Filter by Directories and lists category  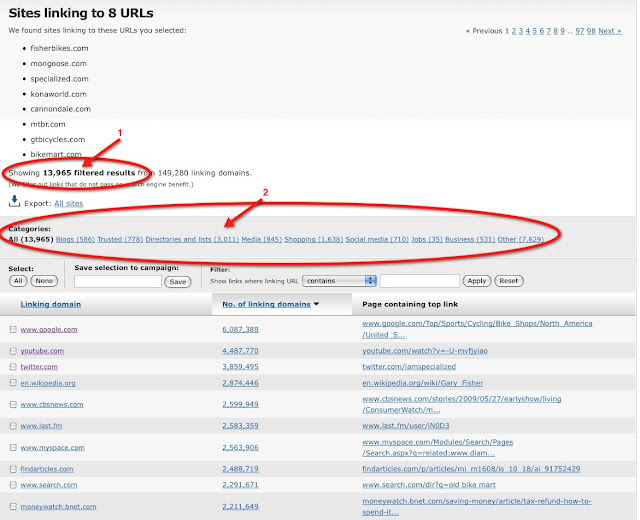coord(192,239)
